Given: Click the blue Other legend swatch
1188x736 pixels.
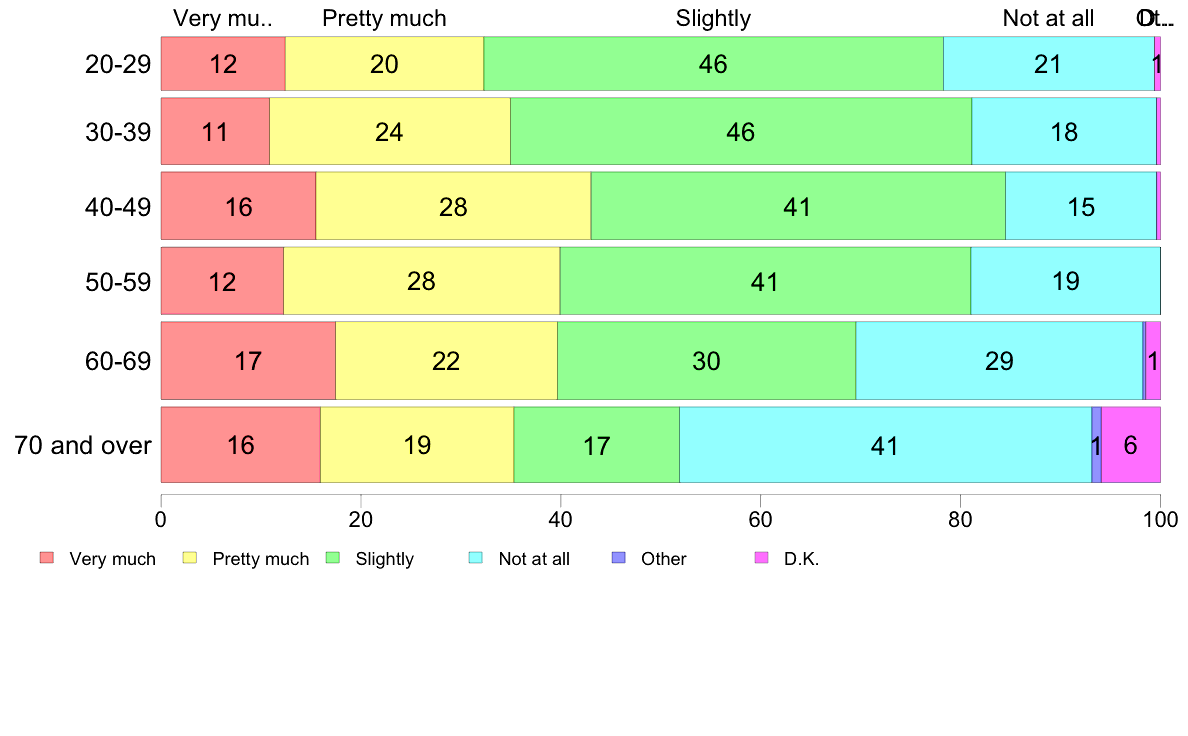Looking at the screenshot, I should pyautogui.click(x=618, y=558).
